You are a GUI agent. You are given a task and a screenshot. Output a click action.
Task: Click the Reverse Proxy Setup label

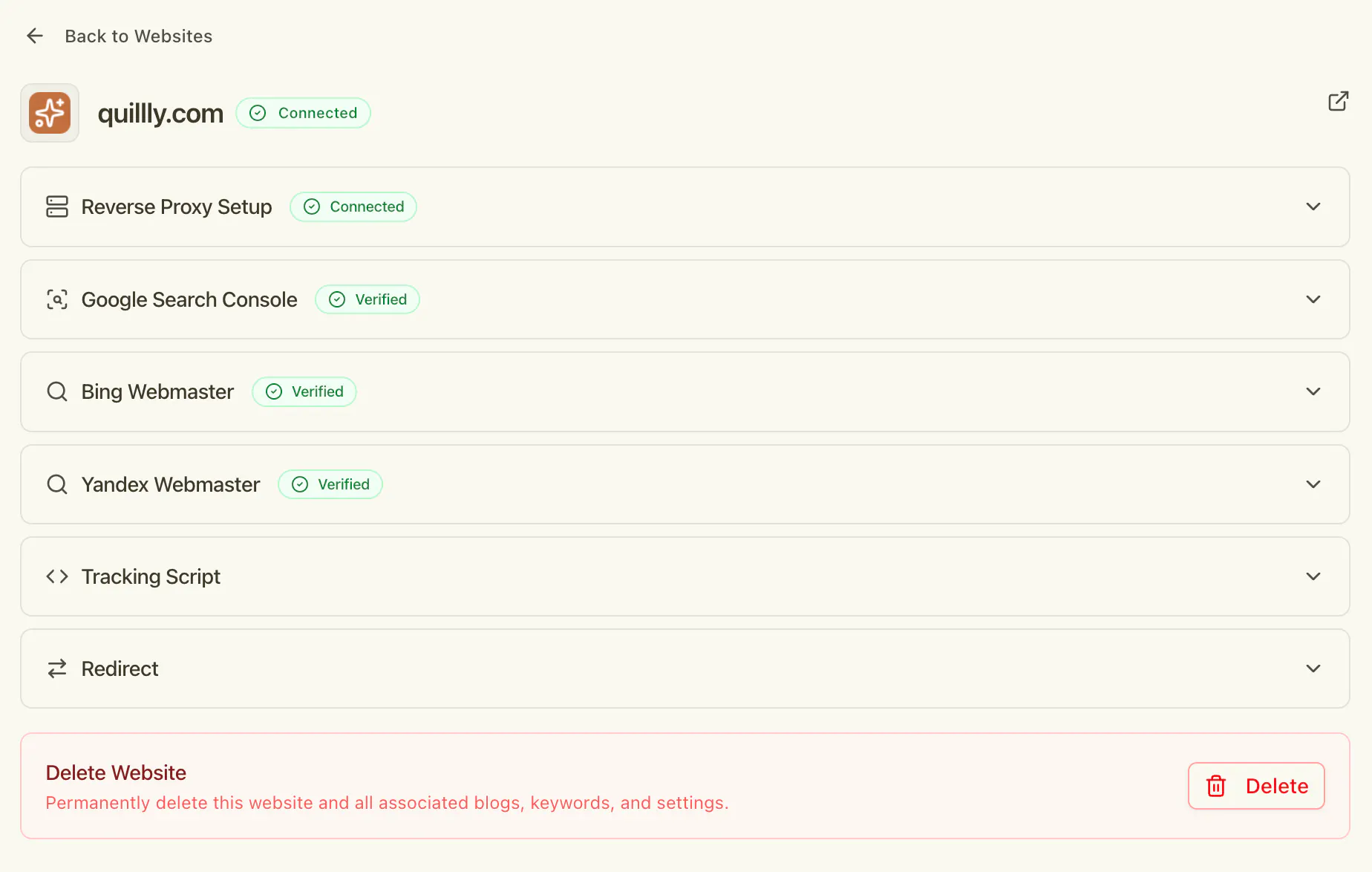[177, 206]
